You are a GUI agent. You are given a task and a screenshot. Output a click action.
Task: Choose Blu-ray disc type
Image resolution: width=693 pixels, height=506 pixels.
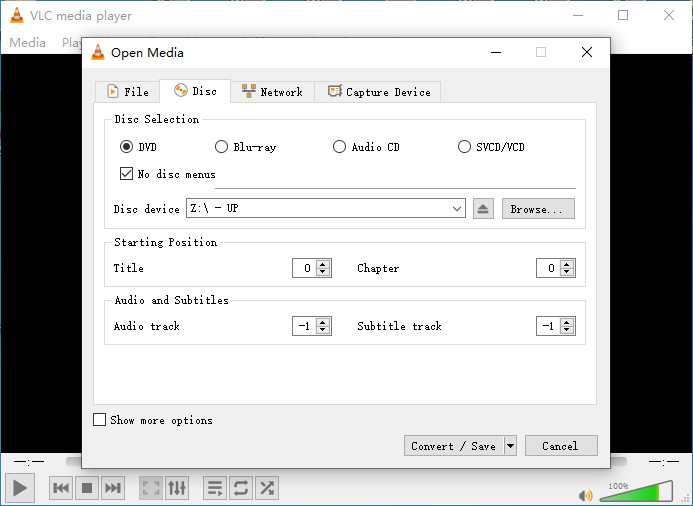pyautogui.click(x=221, y=147)
